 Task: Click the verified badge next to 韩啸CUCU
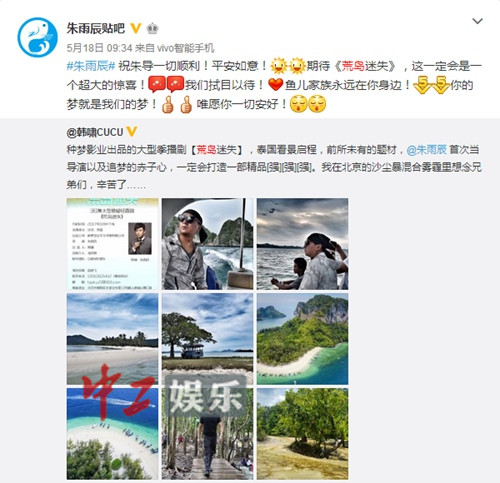tap(132, 132)
